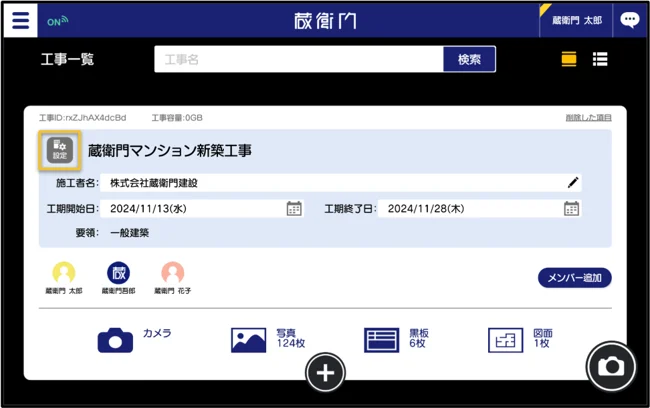Open the hamburger menu
The height and width of the screenshot is (408, 650).
(x=21, y=20)
